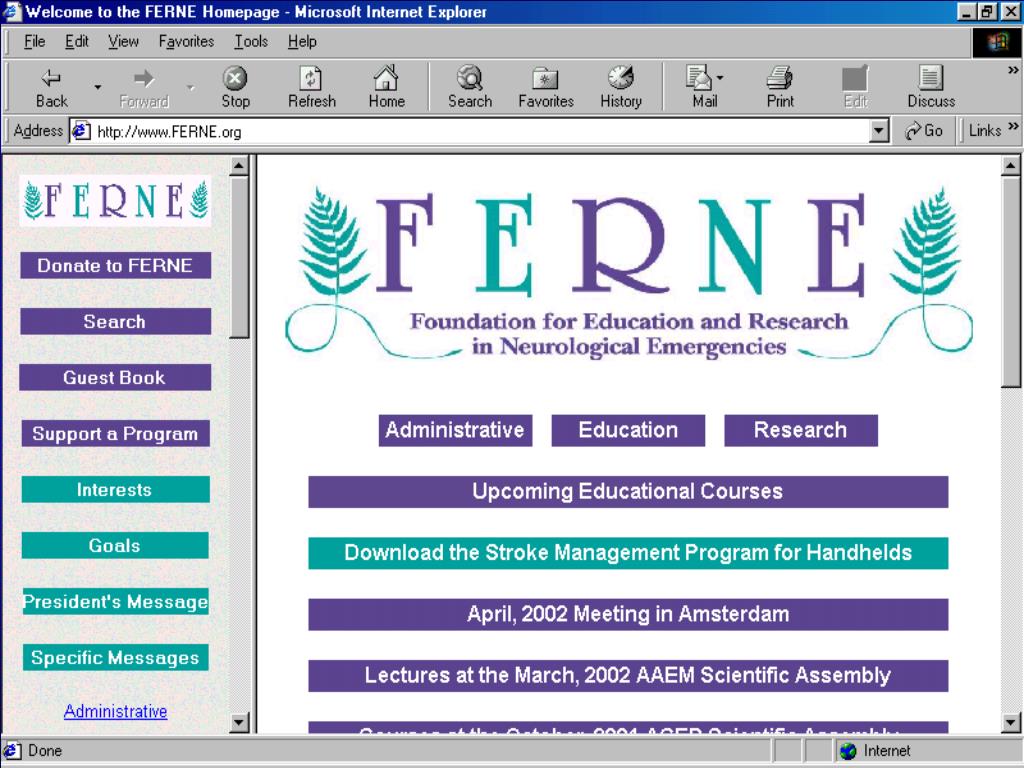
Task: Click the main page scrollbar up arrow
Action: coord(1011,166)
